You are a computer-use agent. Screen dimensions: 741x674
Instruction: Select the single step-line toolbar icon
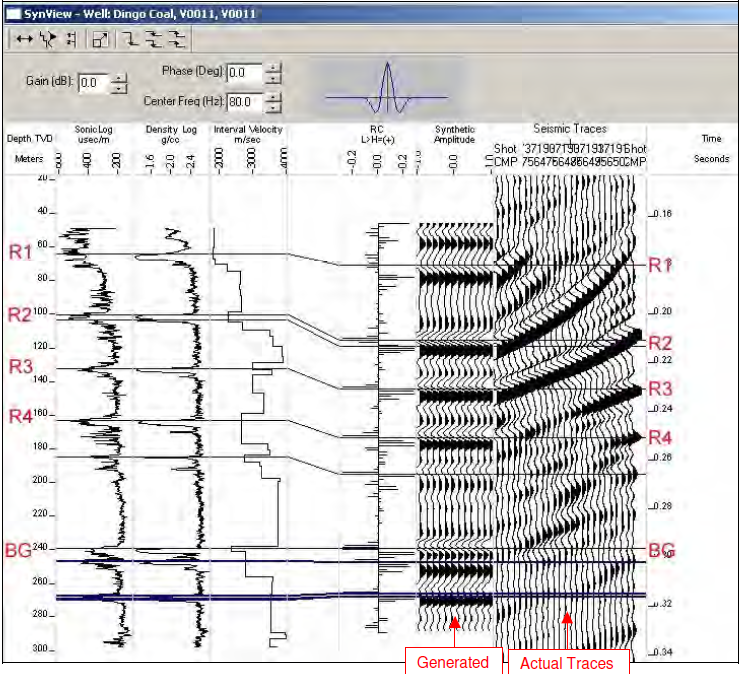pos(129,39)
